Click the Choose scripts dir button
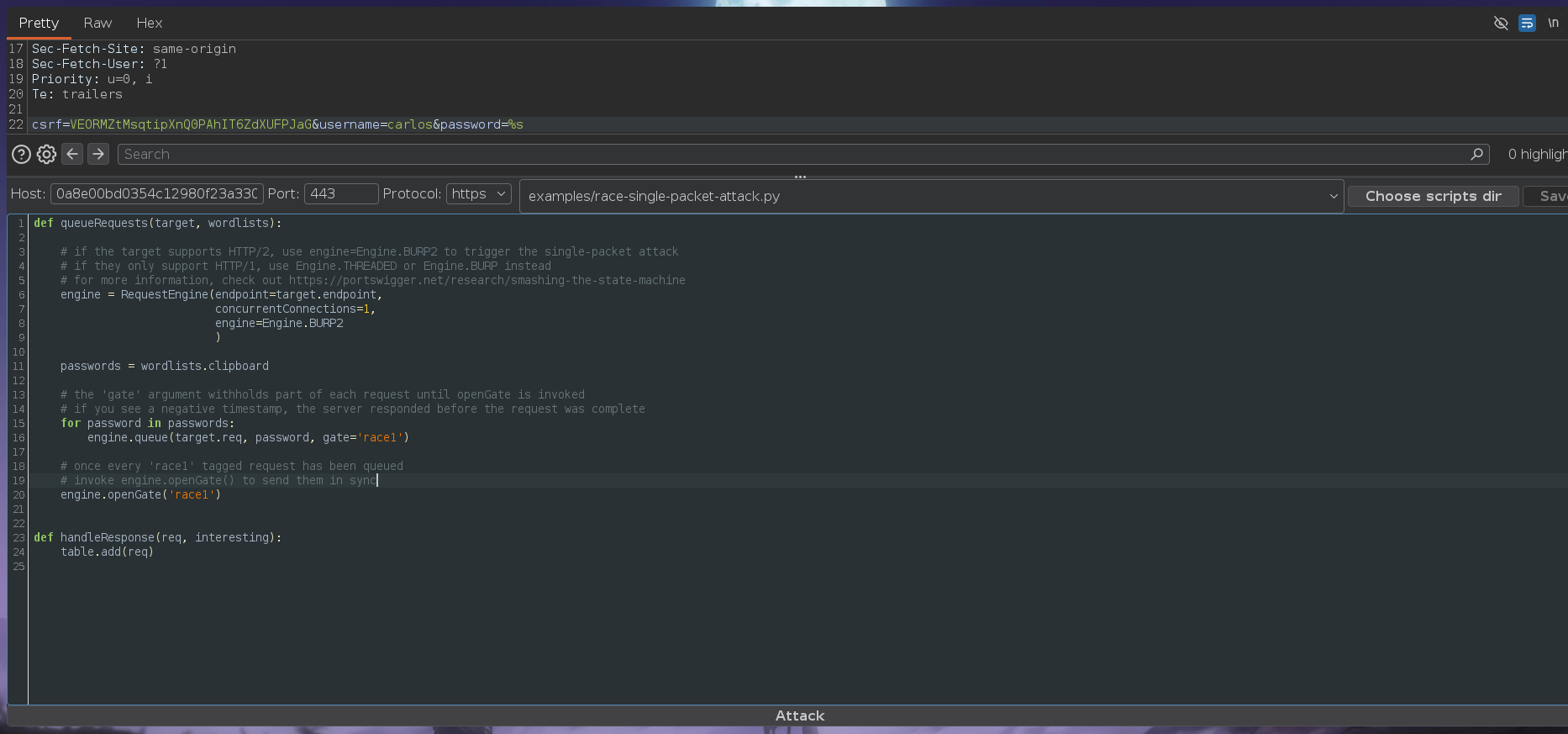 point(1433,196)
